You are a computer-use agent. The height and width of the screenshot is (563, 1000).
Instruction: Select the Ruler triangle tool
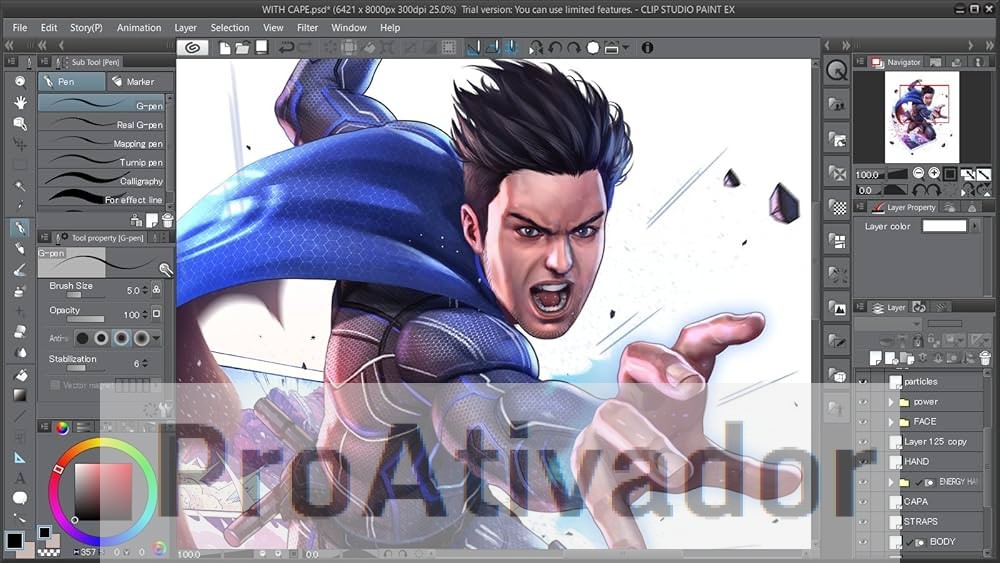coord(20,457)
